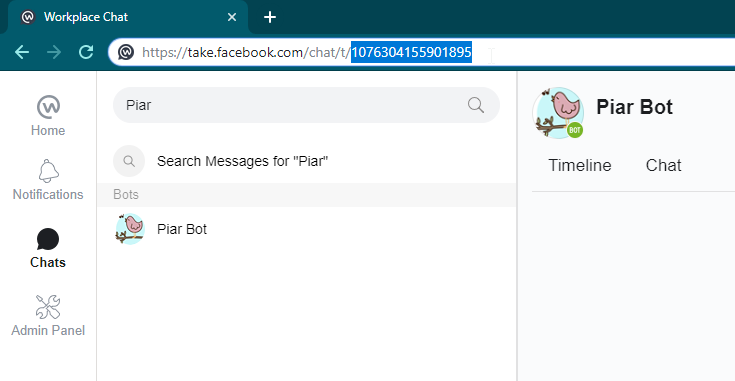Open the Home sidebar icon
This screenshot has height=381, width=735.
48,107
